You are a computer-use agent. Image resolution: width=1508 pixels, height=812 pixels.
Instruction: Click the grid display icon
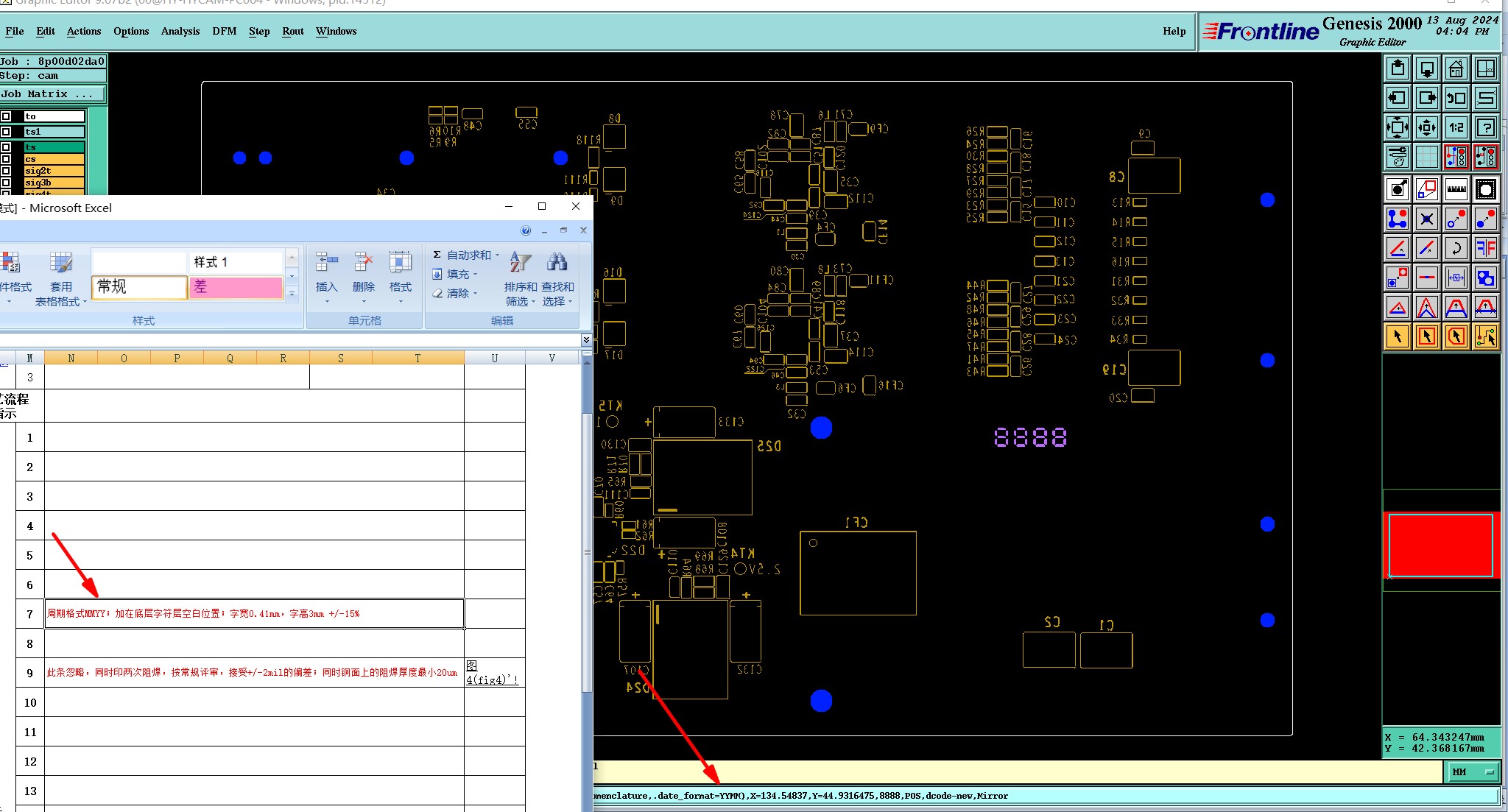1426,157
